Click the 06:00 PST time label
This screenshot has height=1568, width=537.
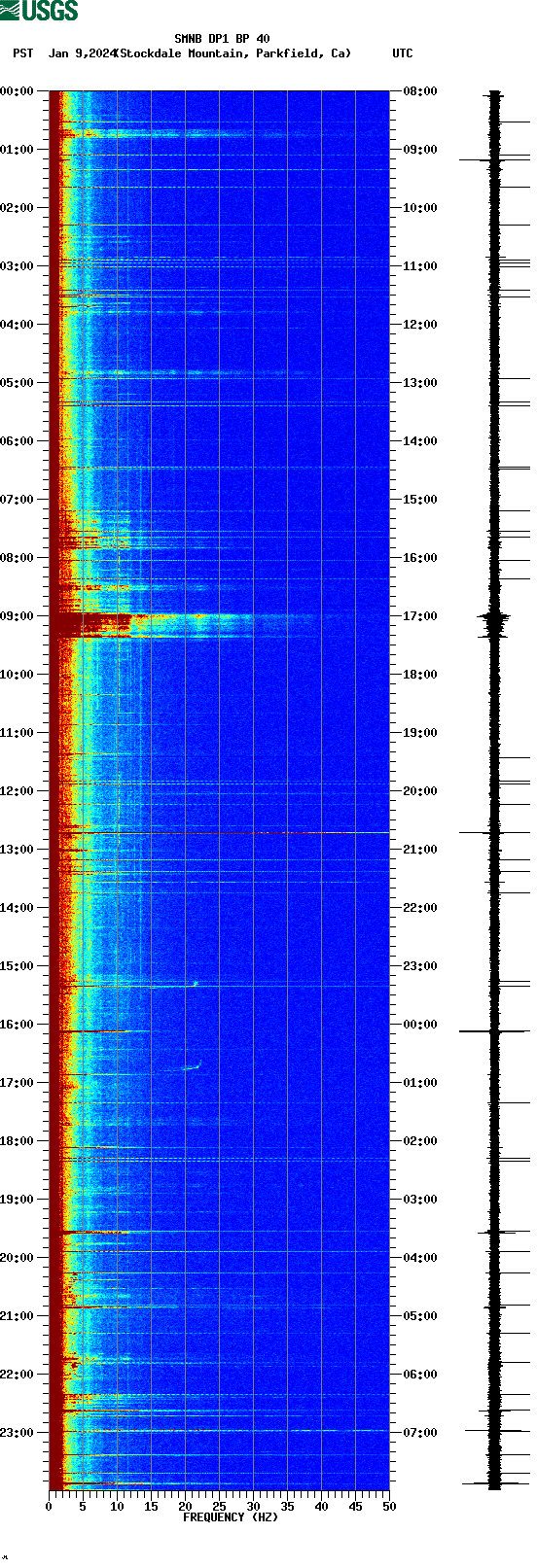point(17,441)
